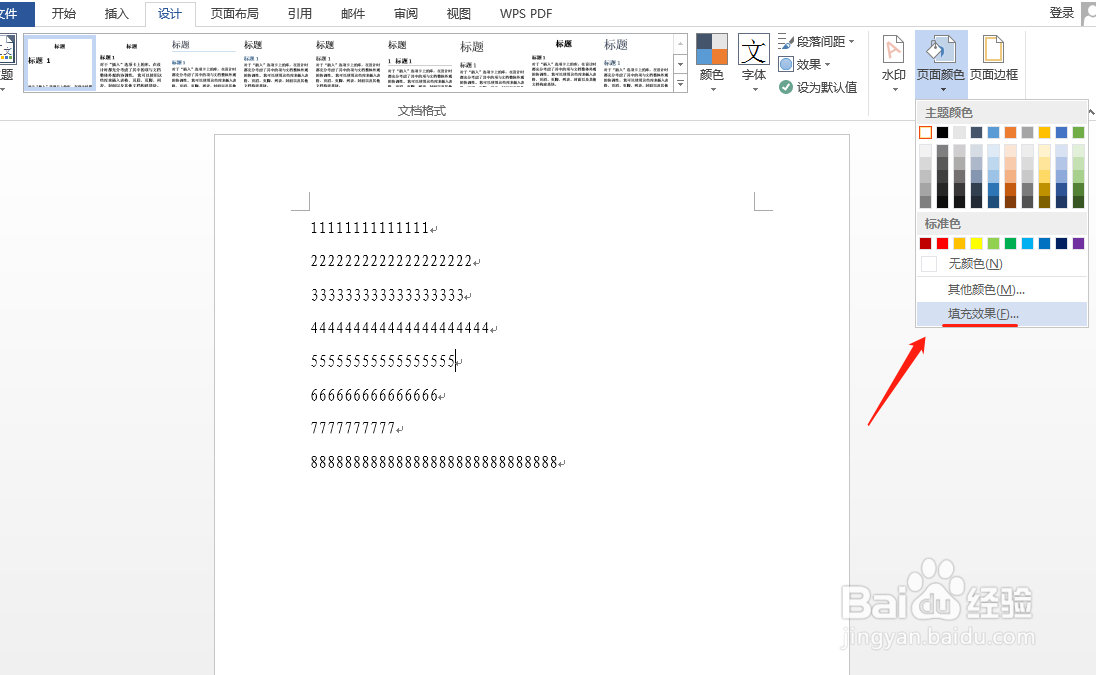Open the 字体 theme fonts gallery
The image size is (1096, 675).
pyautogui.click(x=754, y=64)
